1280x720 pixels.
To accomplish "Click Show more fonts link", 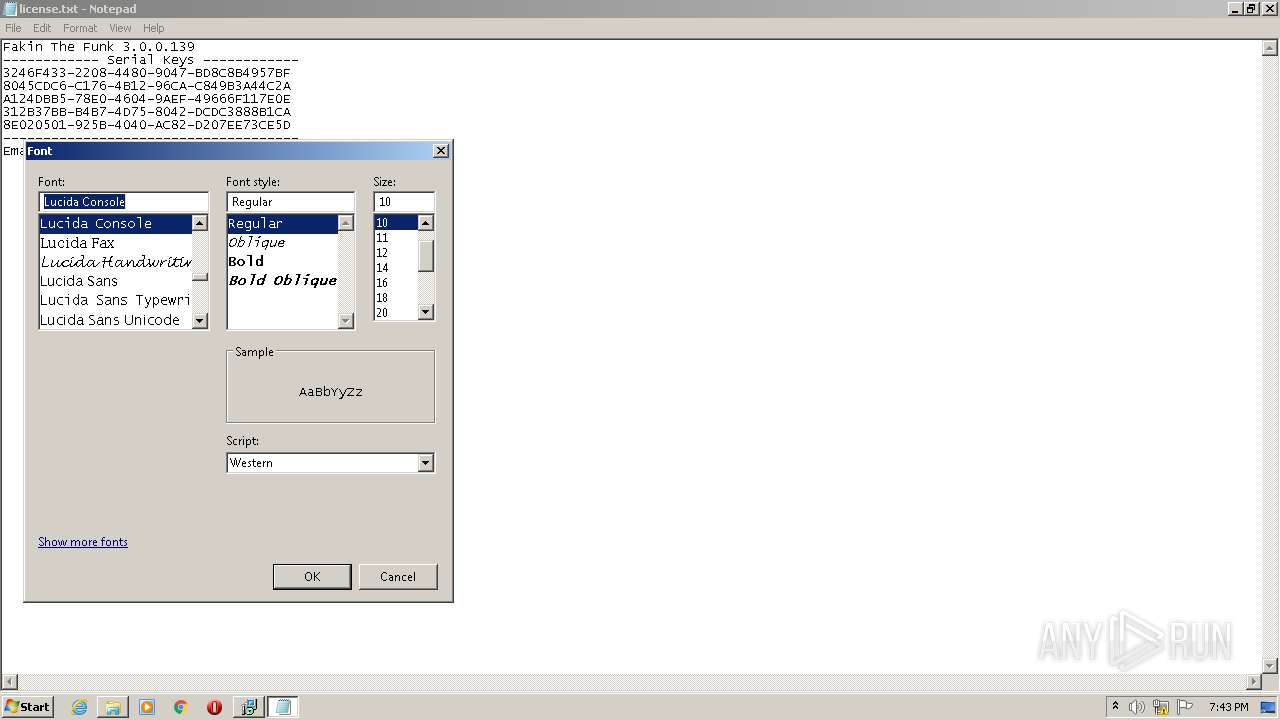I will tap(83, 542).
